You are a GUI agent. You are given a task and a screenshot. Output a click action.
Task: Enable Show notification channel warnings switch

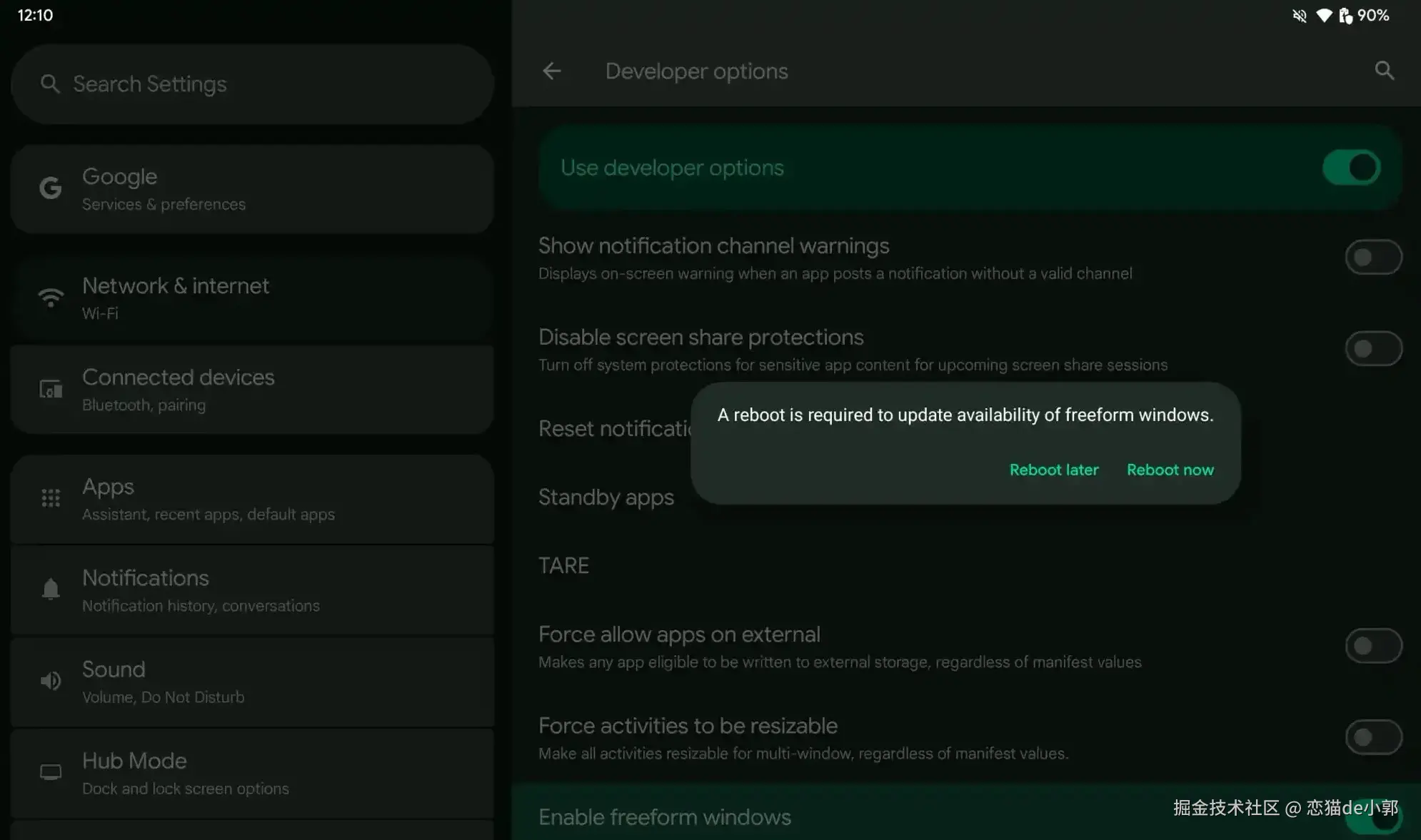[x=1372, y=257]
